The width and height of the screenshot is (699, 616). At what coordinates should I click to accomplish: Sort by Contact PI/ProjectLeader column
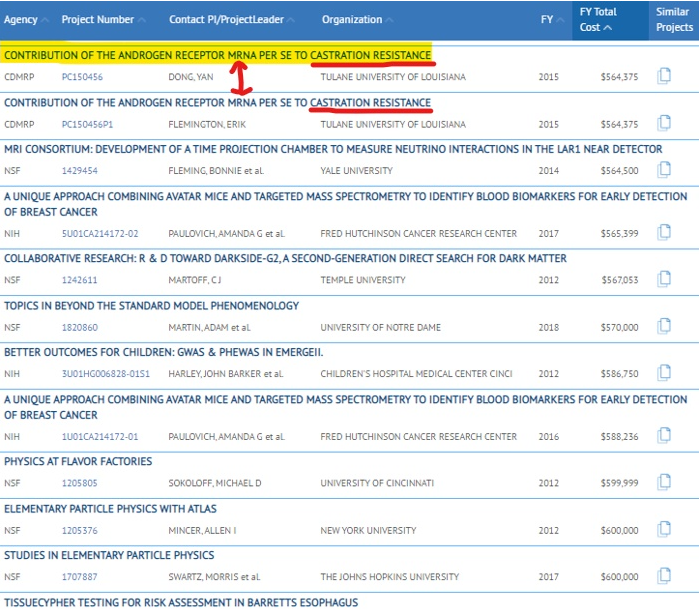tap(231, 20)
